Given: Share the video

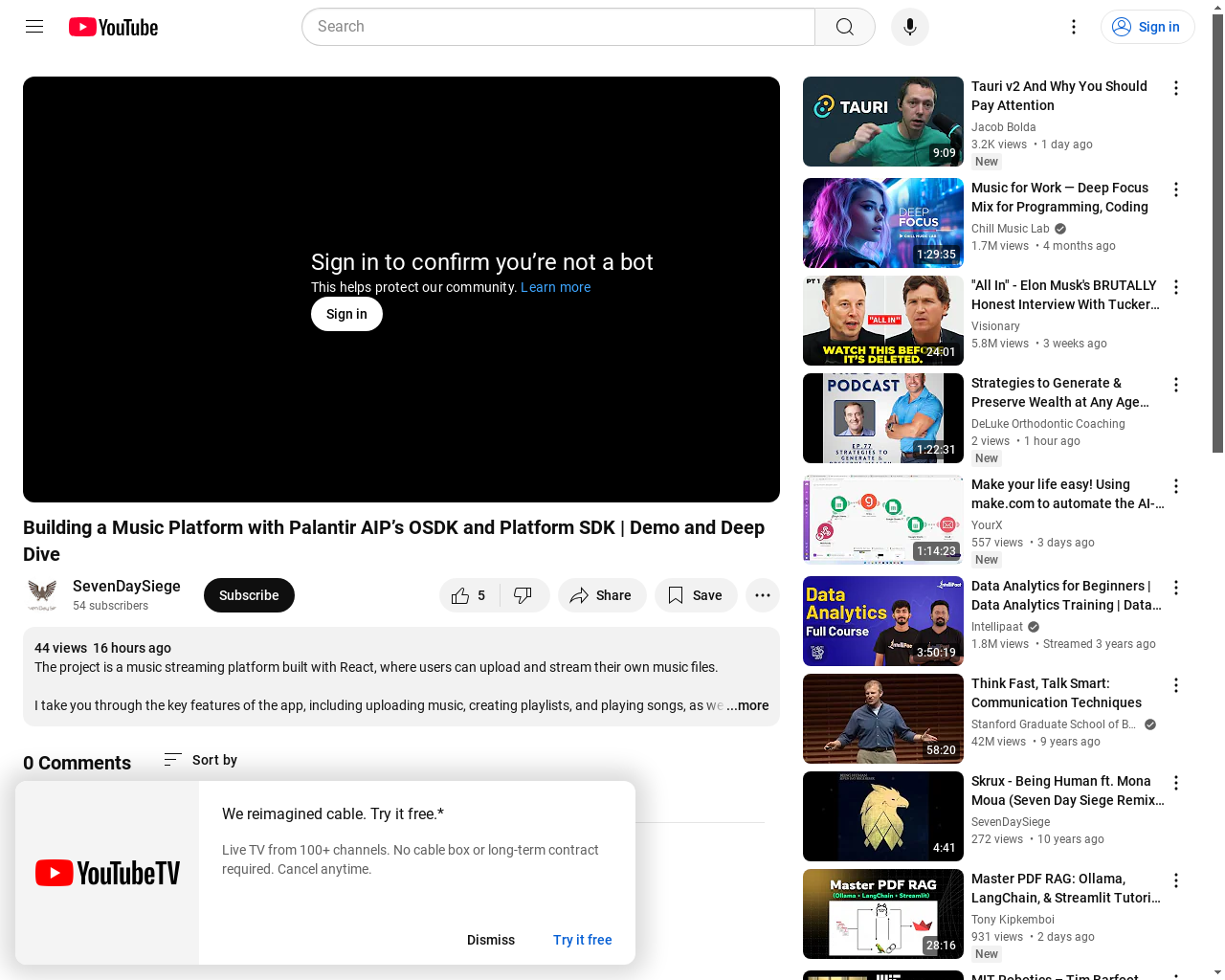Looking at the screenshot, I should [x=602, y=595].
